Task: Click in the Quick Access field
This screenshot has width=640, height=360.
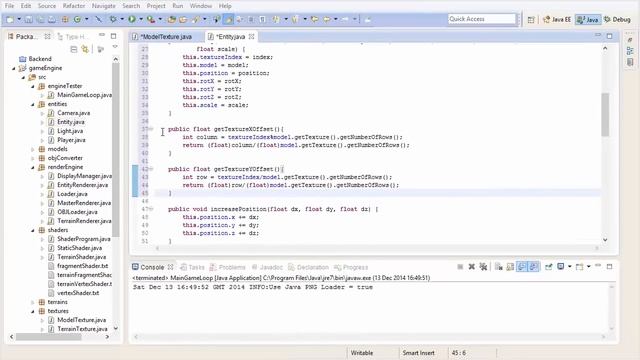Action: pyautogui.click(x=482, y=19)
